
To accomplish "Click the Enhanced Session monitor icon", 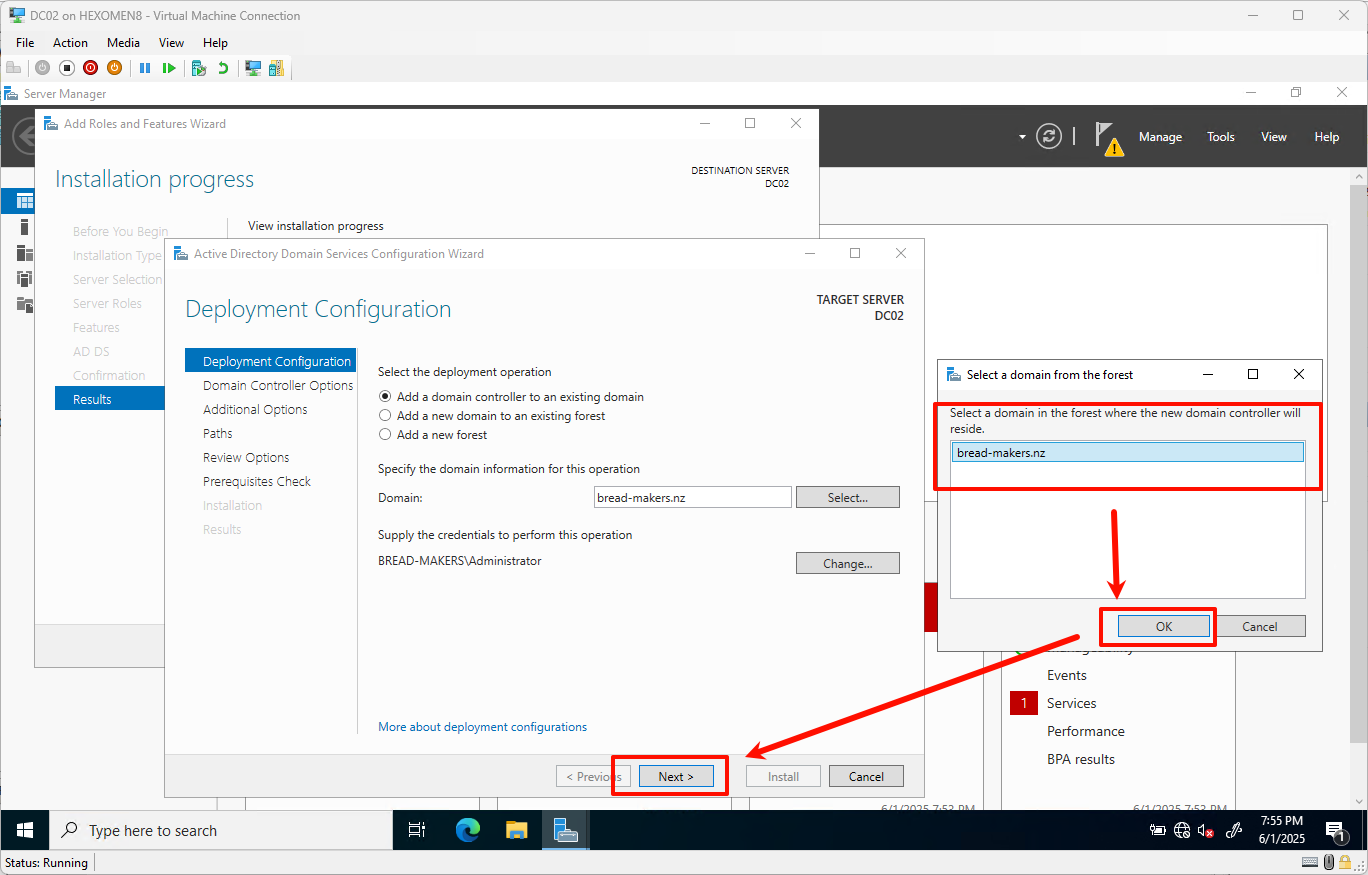I will coord(253,68).
